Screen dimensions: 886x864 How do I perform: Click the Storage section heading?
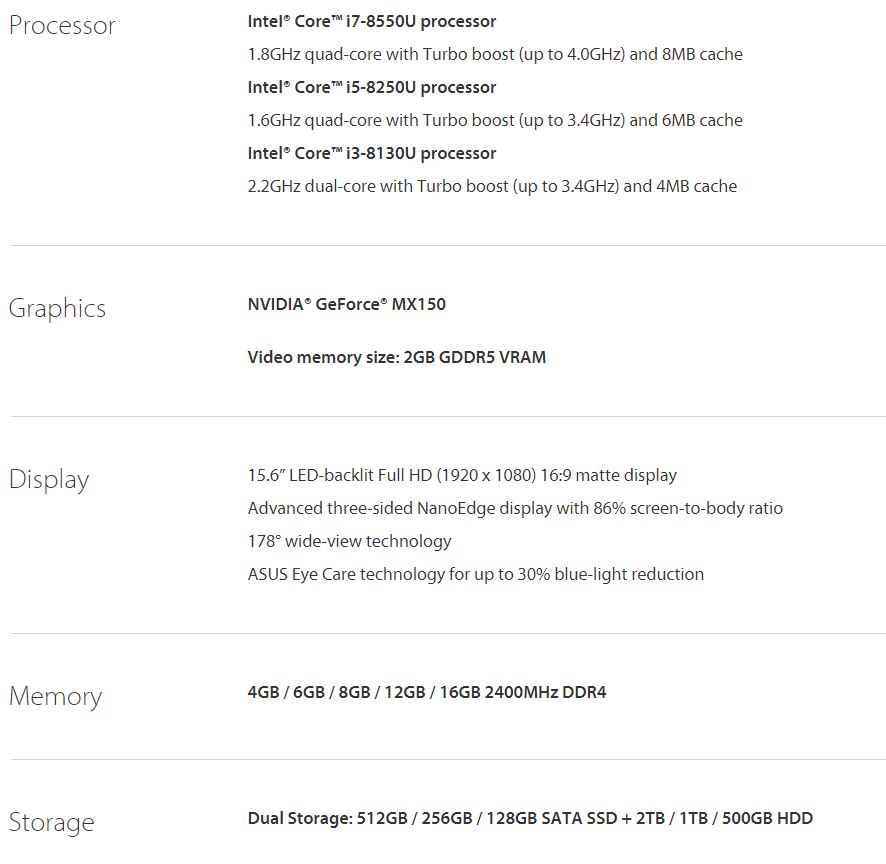point(51,823)
